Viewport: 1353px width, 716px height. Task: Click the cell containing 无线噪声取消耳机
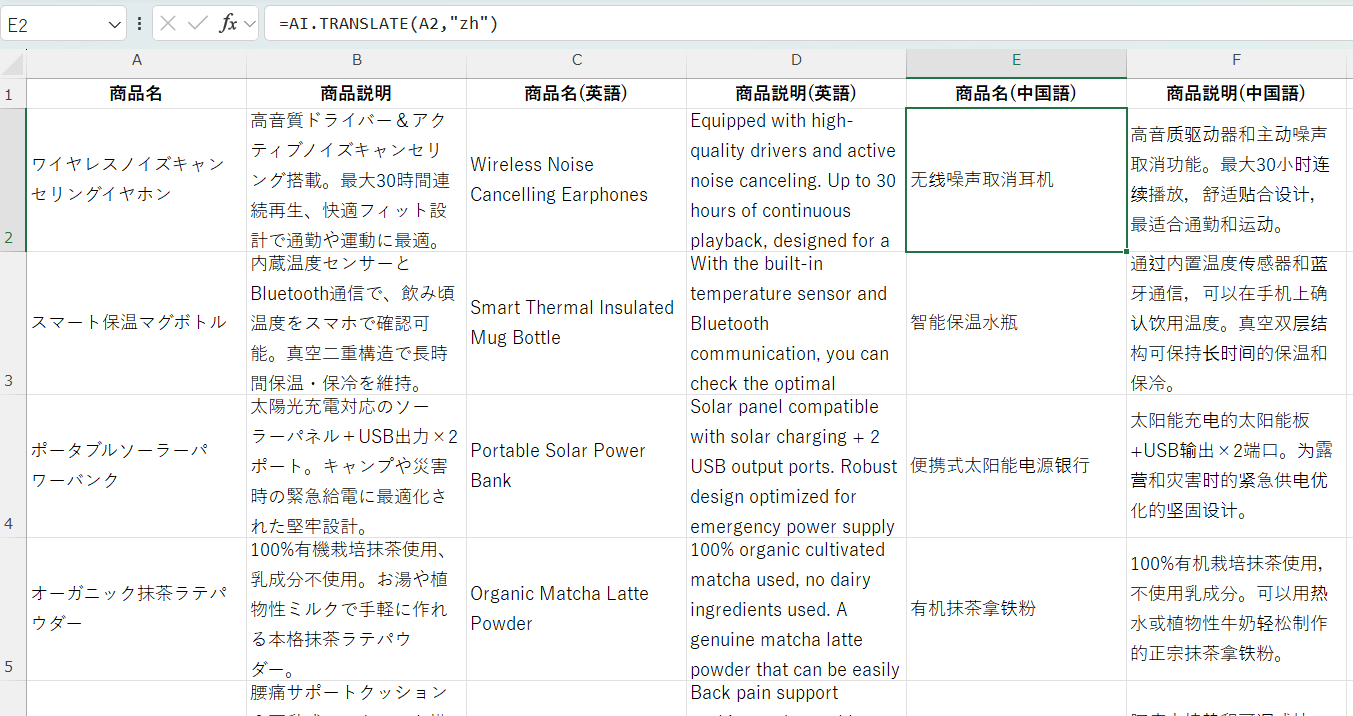1015,179
